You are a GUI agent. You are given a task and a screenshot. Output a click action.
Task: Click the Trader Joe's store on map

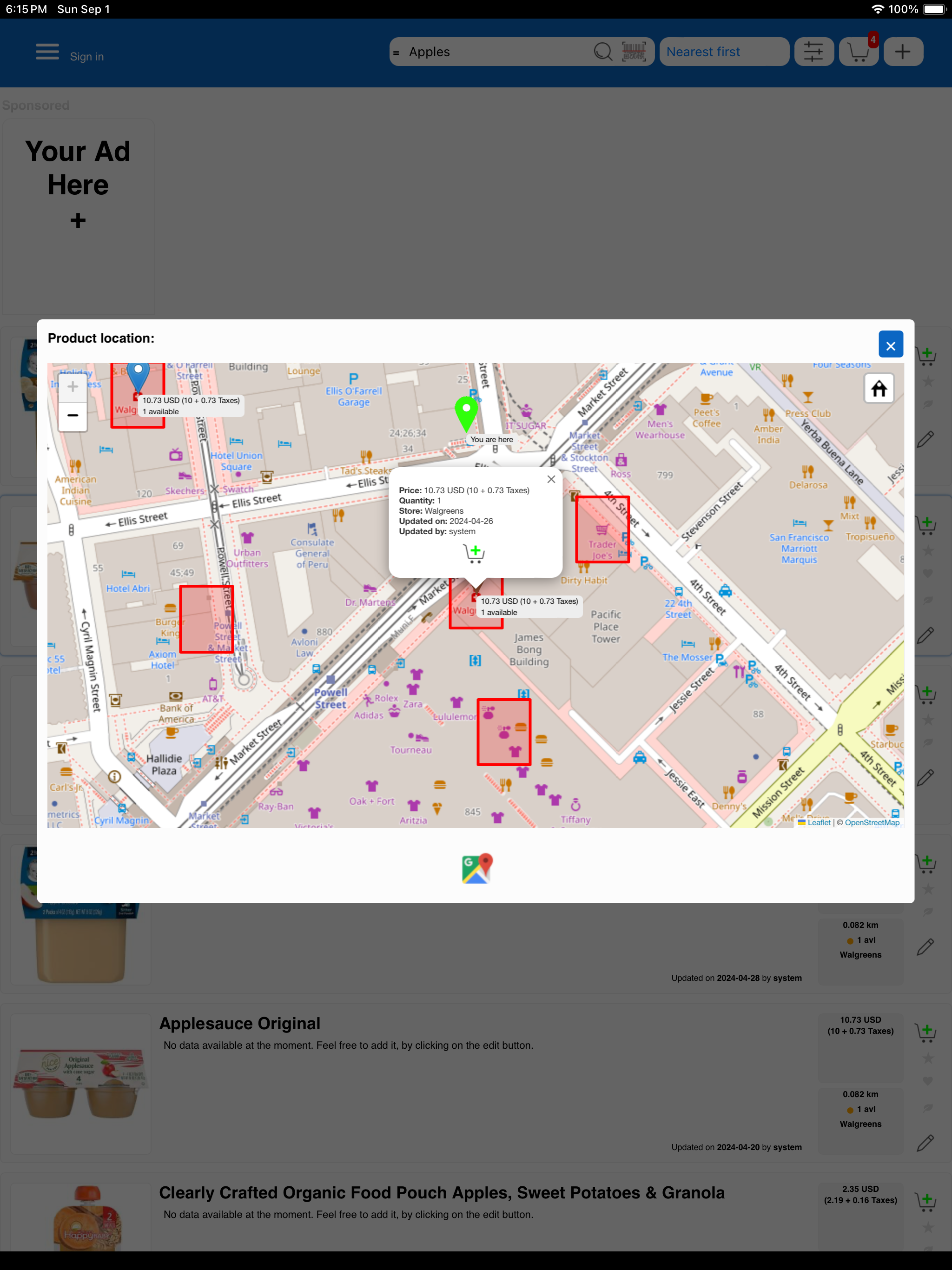(602, 529)
